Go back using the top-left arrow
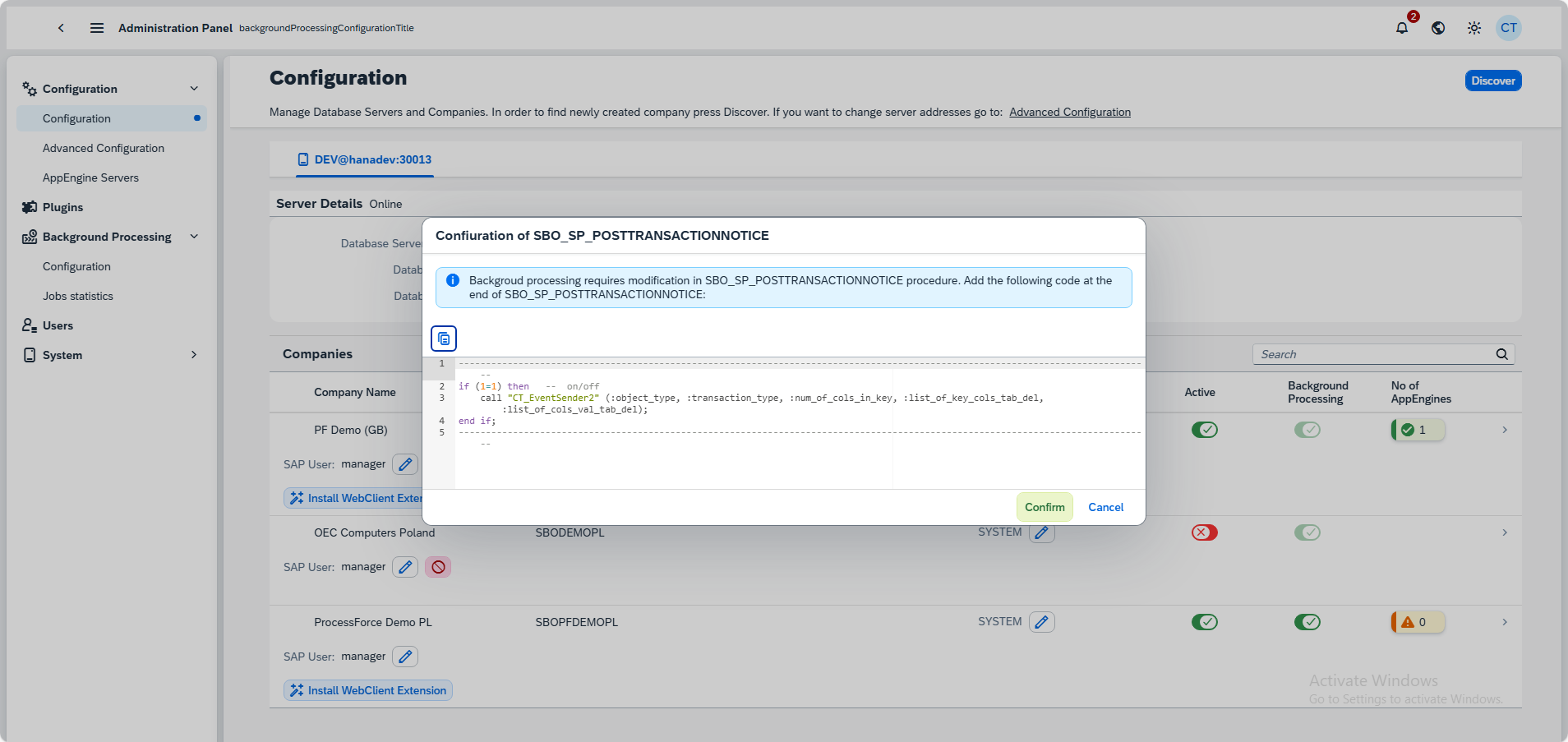The width and height of the screenshot is (1568, 742). coord(61,27)
